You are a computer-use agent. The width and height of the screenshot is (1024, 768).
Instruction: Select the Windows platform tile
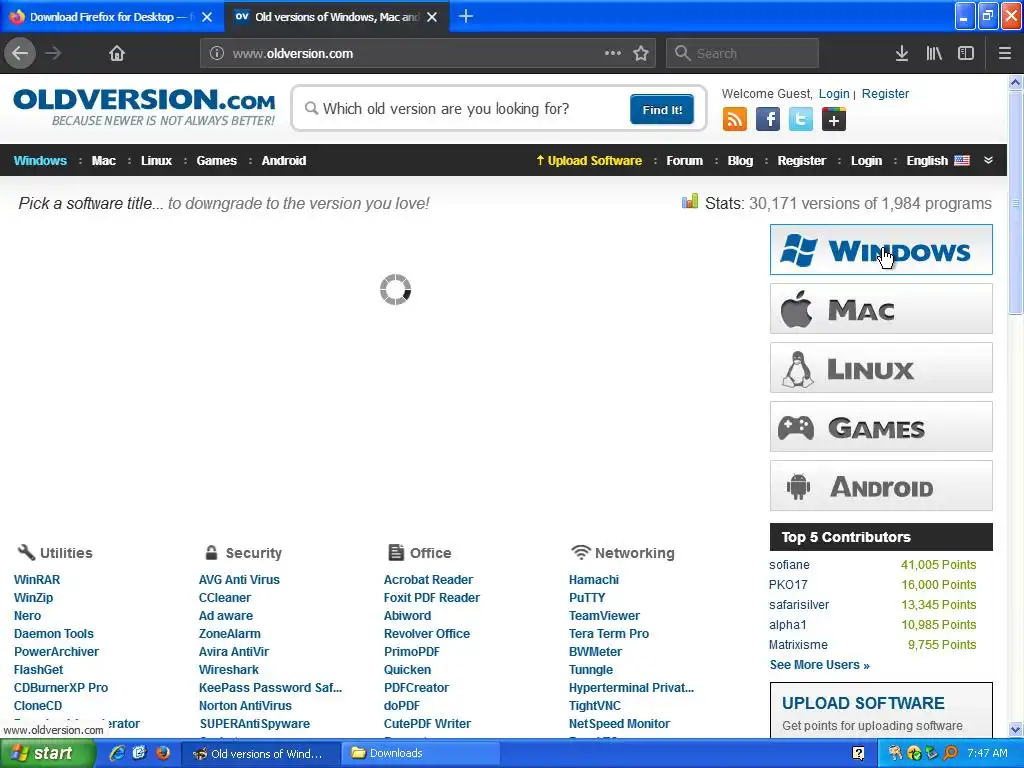881,249
